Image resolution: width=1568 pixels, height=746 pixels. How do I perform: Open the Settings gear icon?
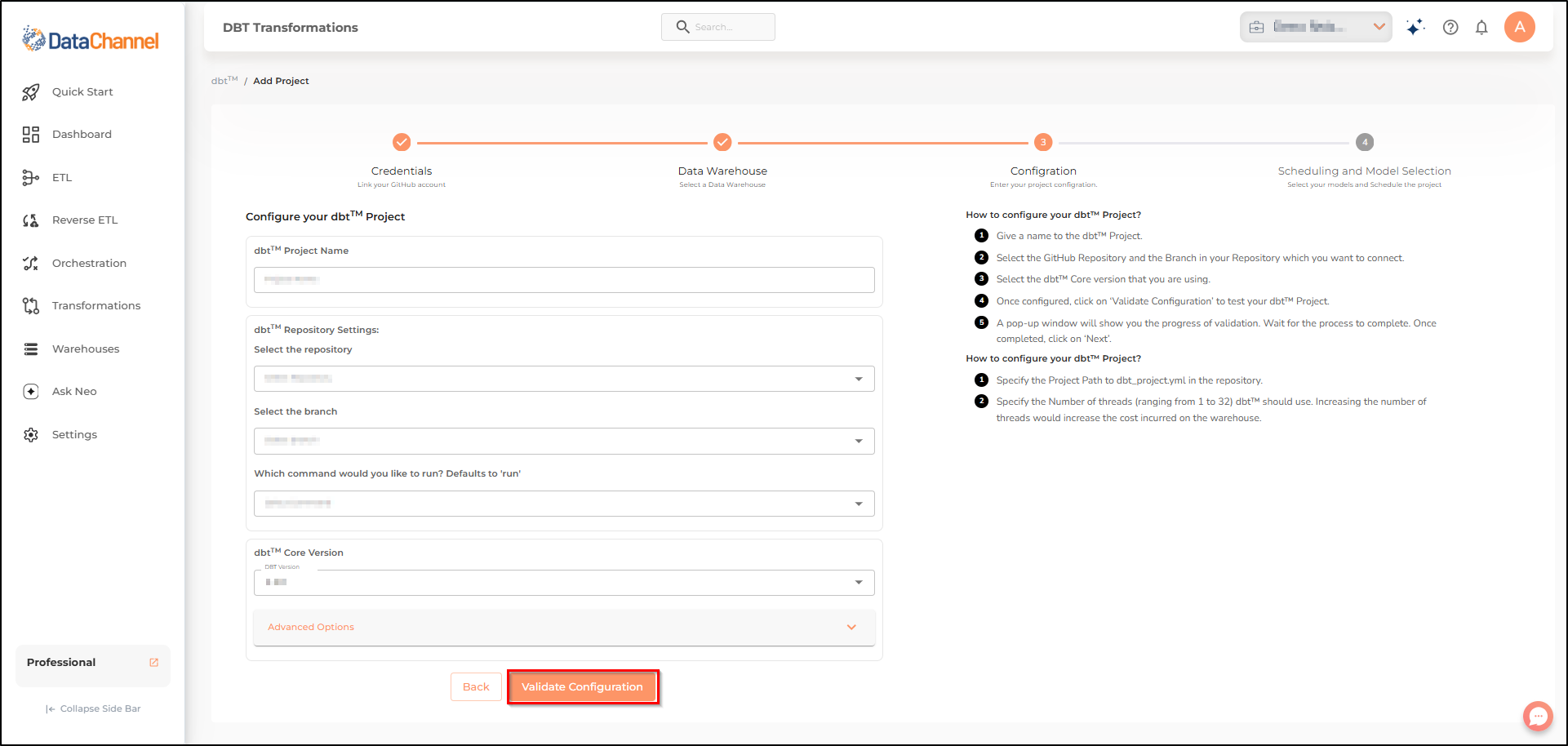point(31,435)
